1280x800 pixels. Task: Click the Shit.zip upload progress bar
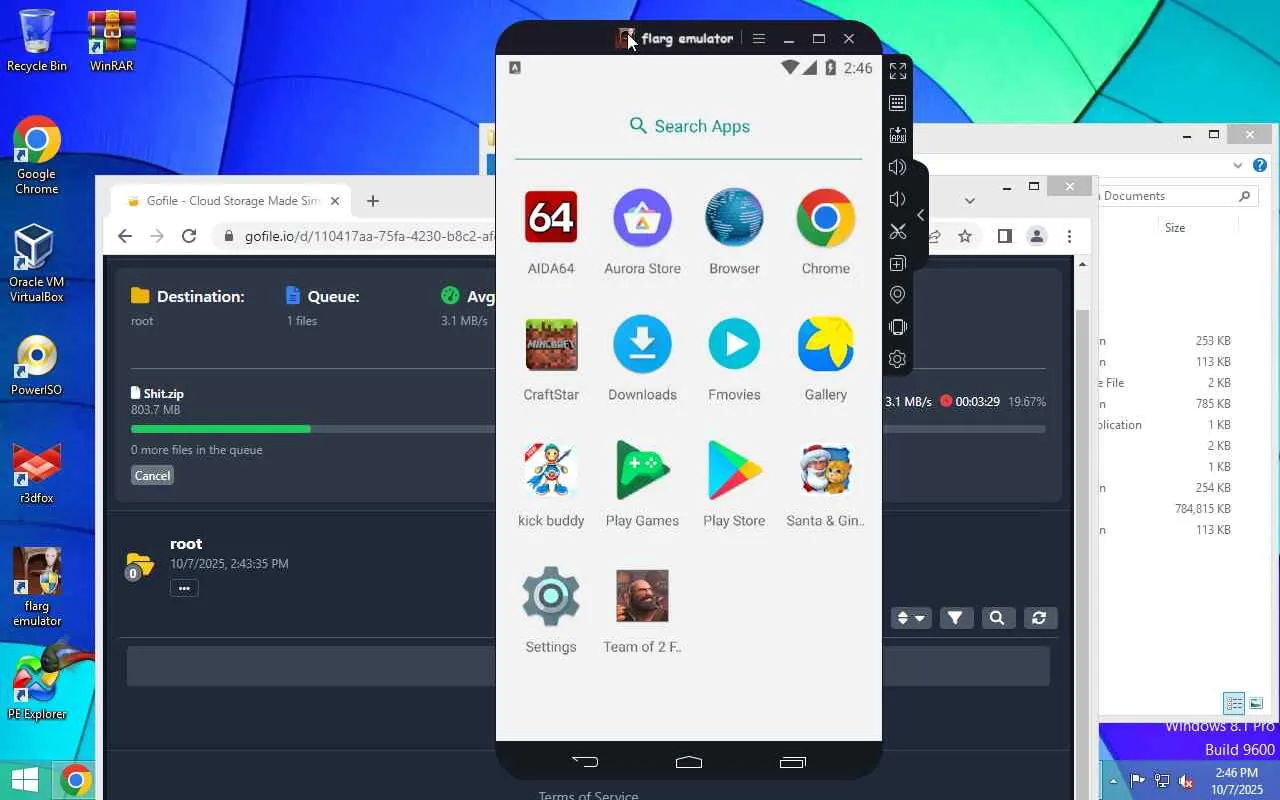[588, 429]
